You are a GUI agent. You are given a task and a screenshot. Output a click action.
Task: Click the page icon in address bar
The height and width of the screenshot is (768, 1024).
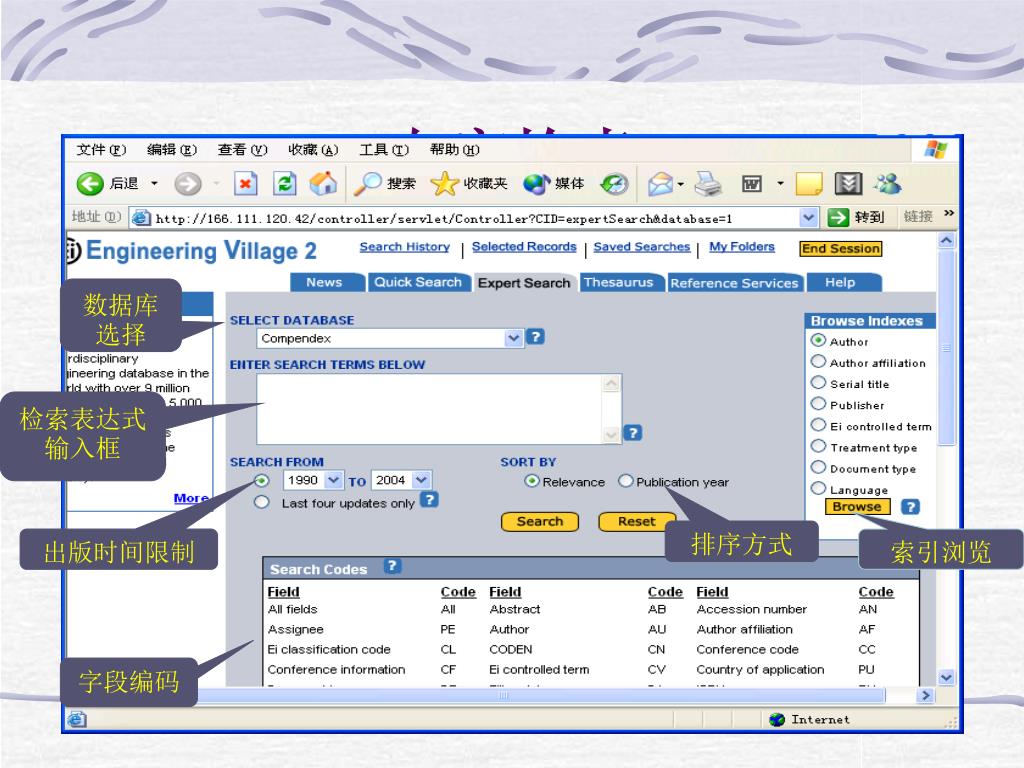point(140,218)
